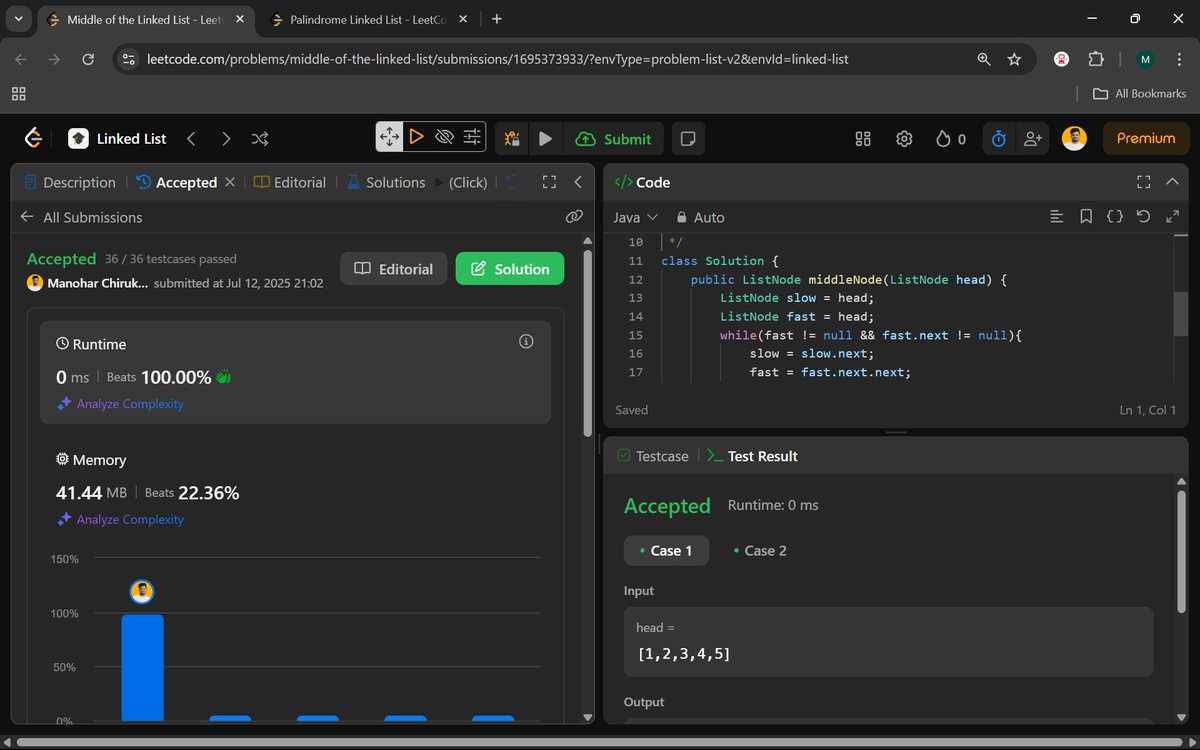The height and width of the screenshot is (750, 1200).
Task: Analyze Complexity under Memory
Action: 120,520
